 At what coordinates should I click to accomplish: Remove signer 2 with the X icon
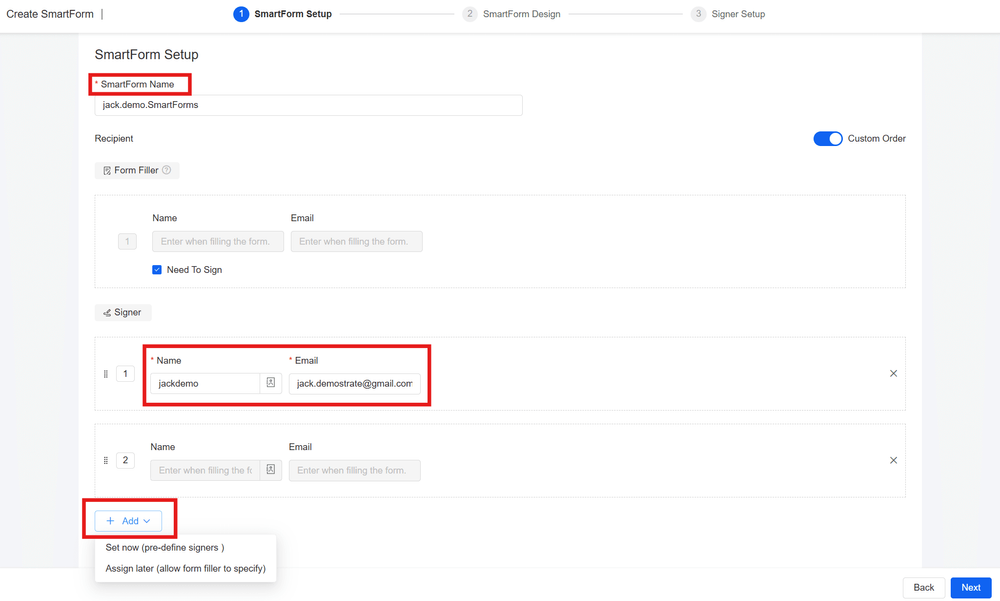[893, 461]
